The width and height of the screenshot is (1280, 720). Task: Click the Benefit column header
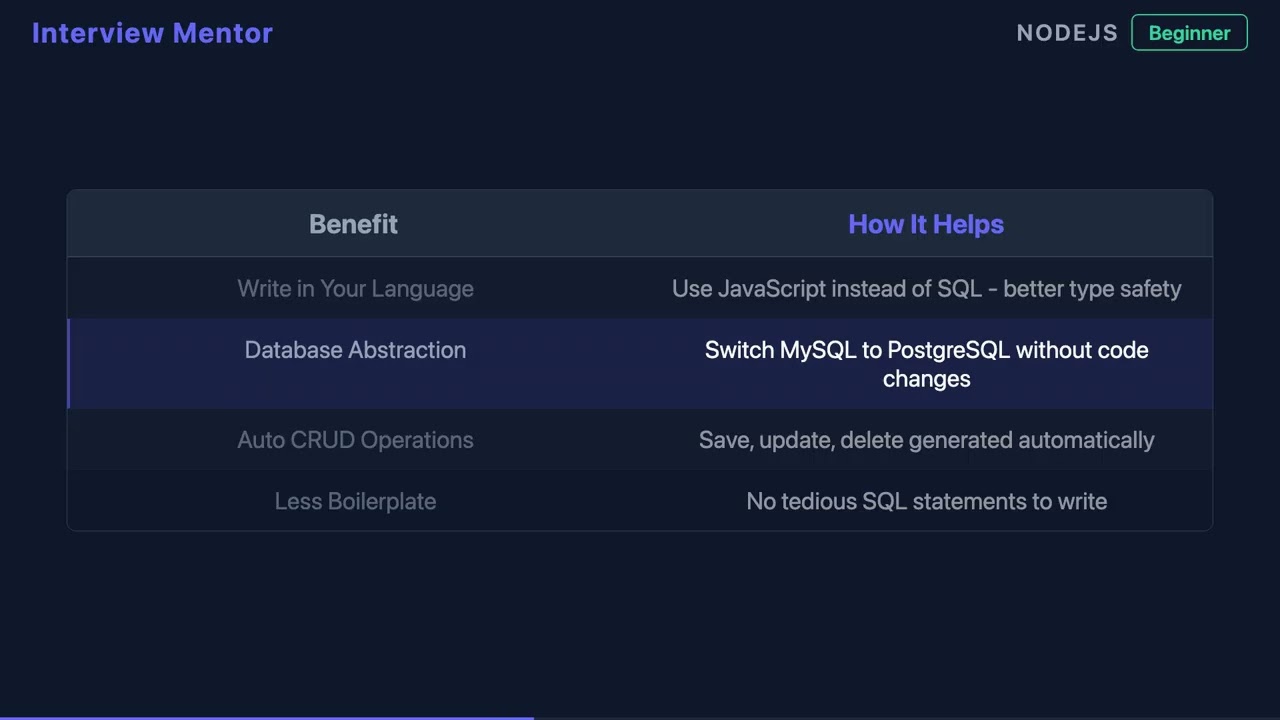click(353, 224)
